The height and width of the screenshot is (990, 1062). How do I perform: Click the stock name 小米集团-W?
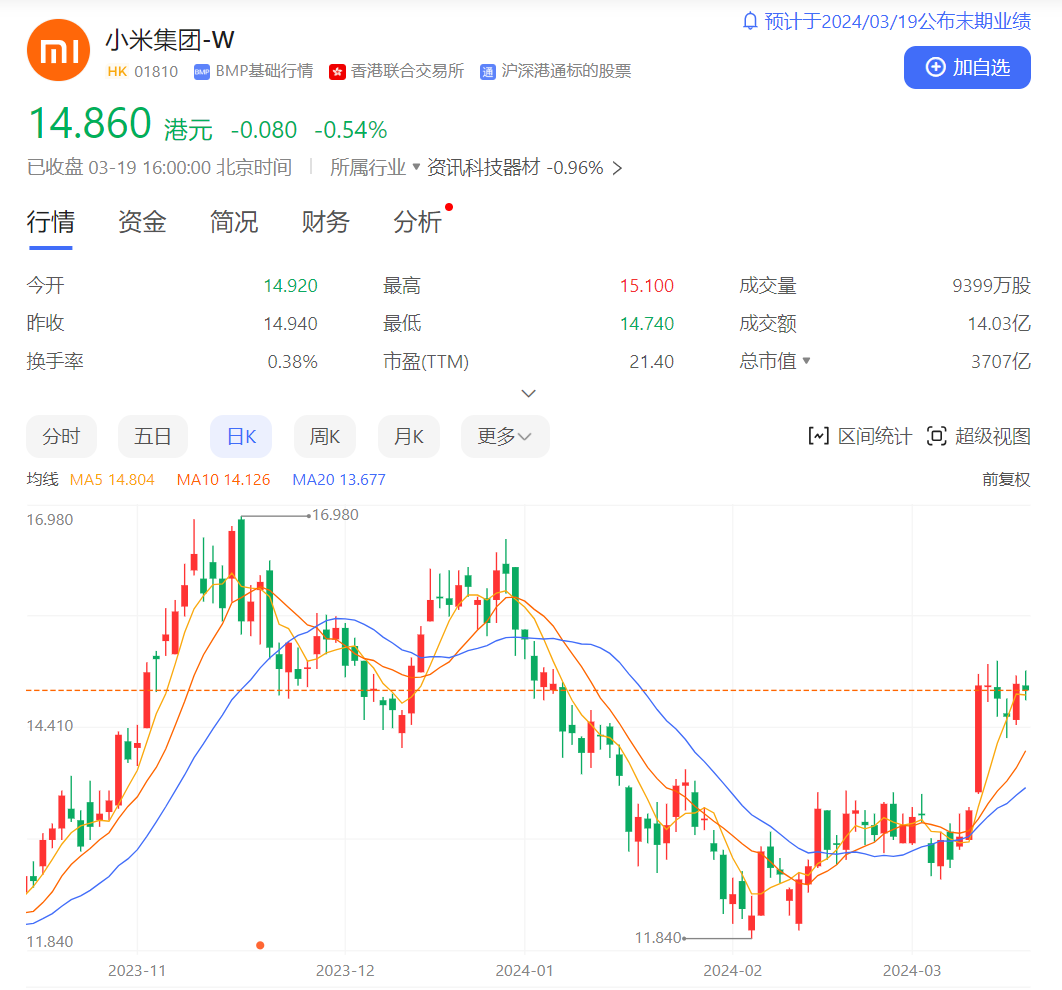[170, 40]
